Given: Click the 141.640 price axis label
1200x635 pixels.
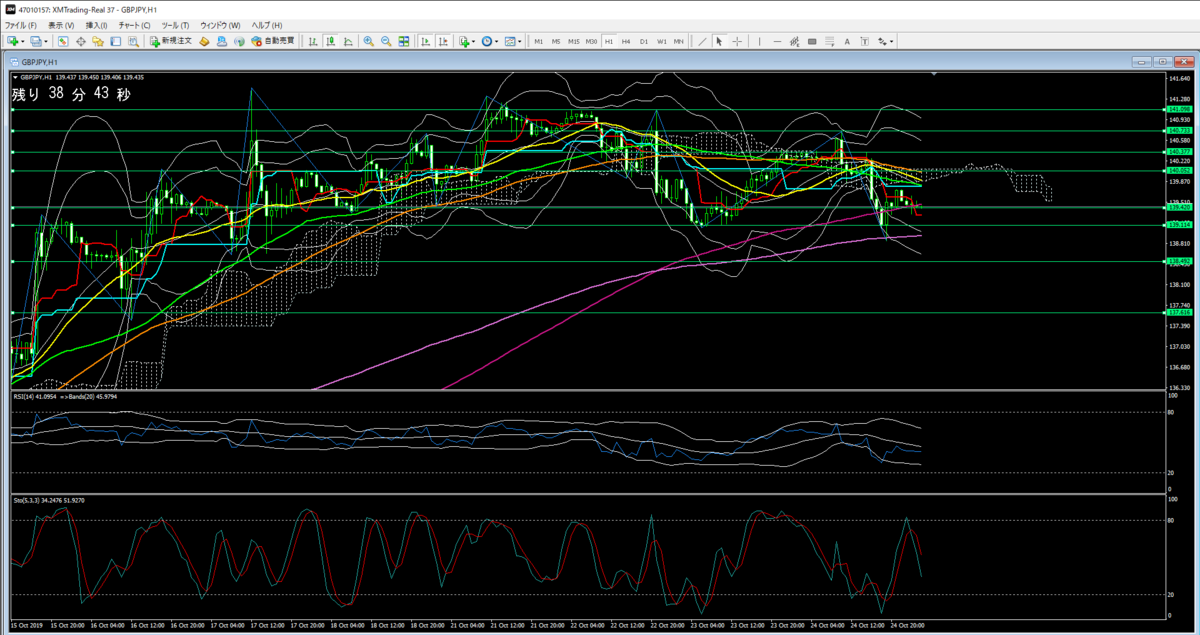Looking at the screenshot, I should click(1181, 78).
